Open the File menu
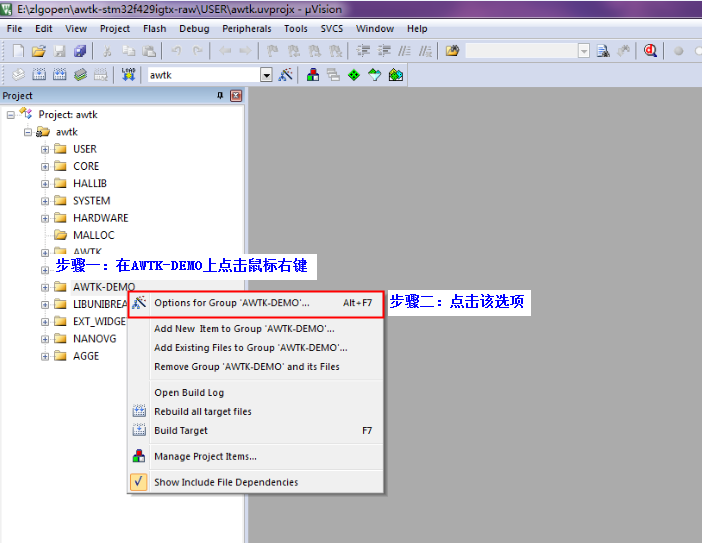Viewport: 702px width, 543px height. coord(14,29)
